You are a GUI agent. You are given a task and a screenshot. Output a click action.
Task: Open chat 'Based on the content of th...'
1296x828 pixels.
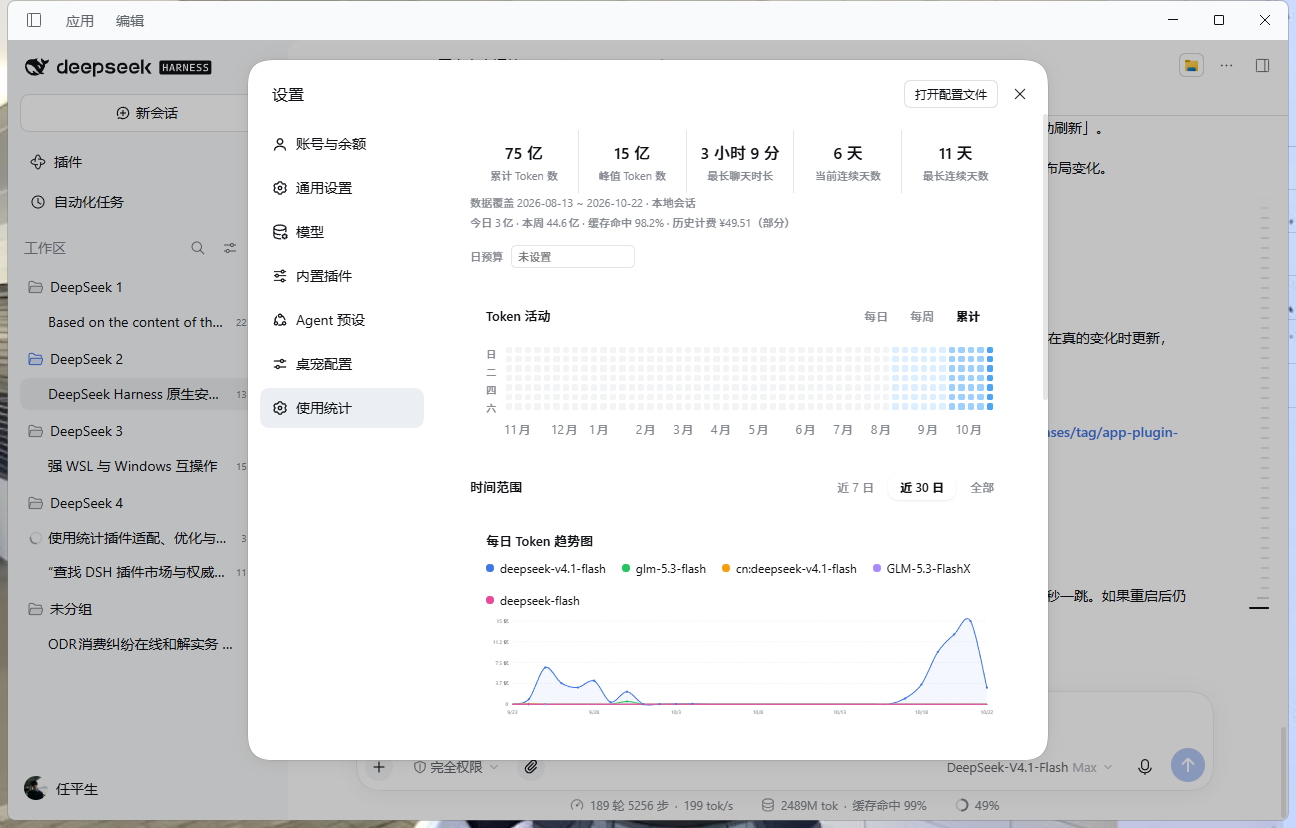135,322
